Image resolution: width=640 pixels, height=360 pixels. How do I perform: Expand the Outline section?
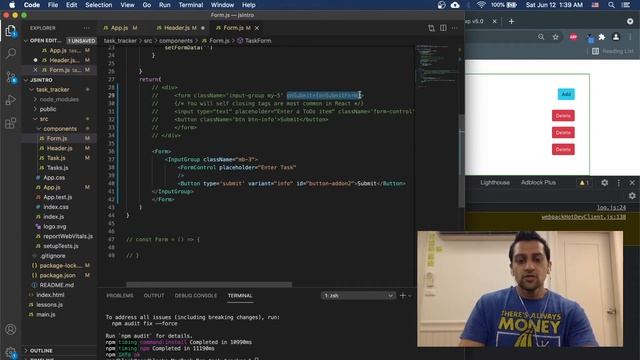point(41,351)
